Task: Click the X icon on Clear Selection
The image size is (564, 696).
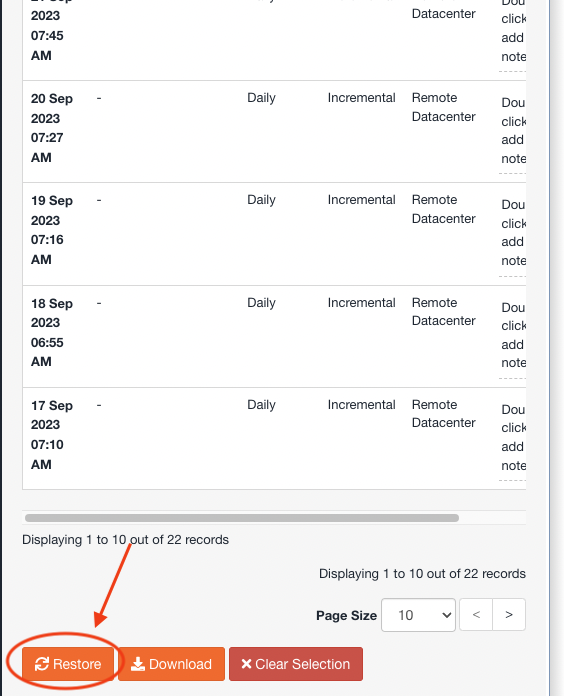Action: click(x=246, y=664)
